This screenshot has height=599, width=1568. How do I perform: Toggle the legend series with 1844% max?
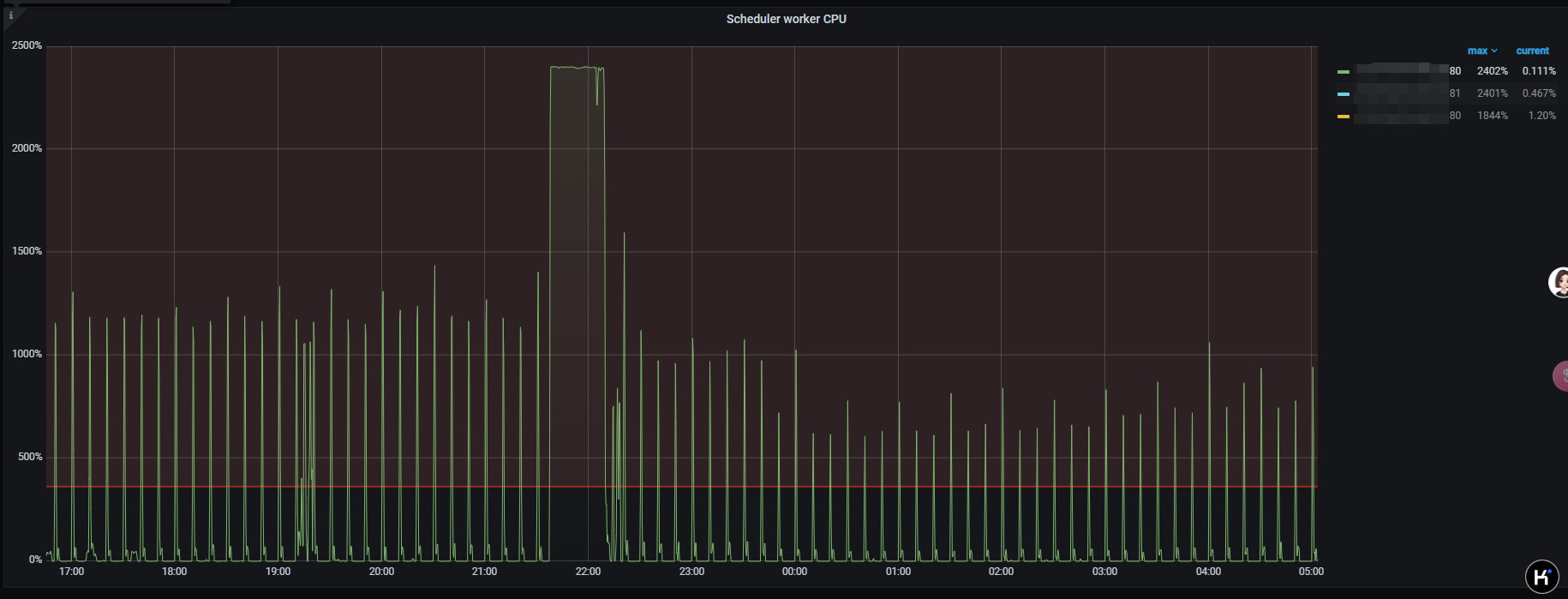click(1402, 116)
